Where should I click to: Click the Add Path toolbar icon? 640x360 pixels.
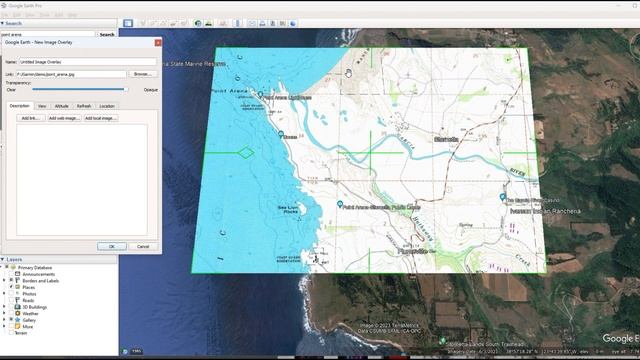tap(163, 23)
